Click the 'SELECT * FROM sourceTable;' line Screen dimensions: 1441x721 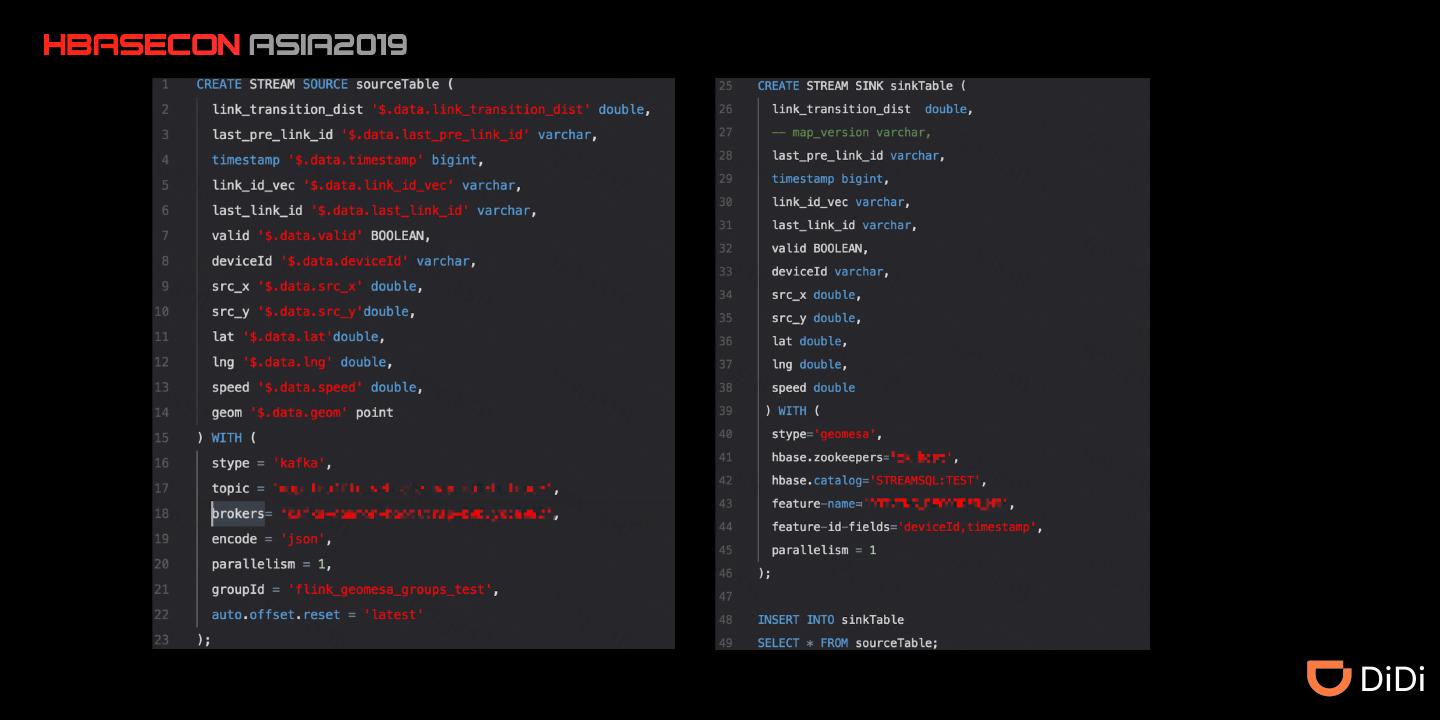[848, 643]
